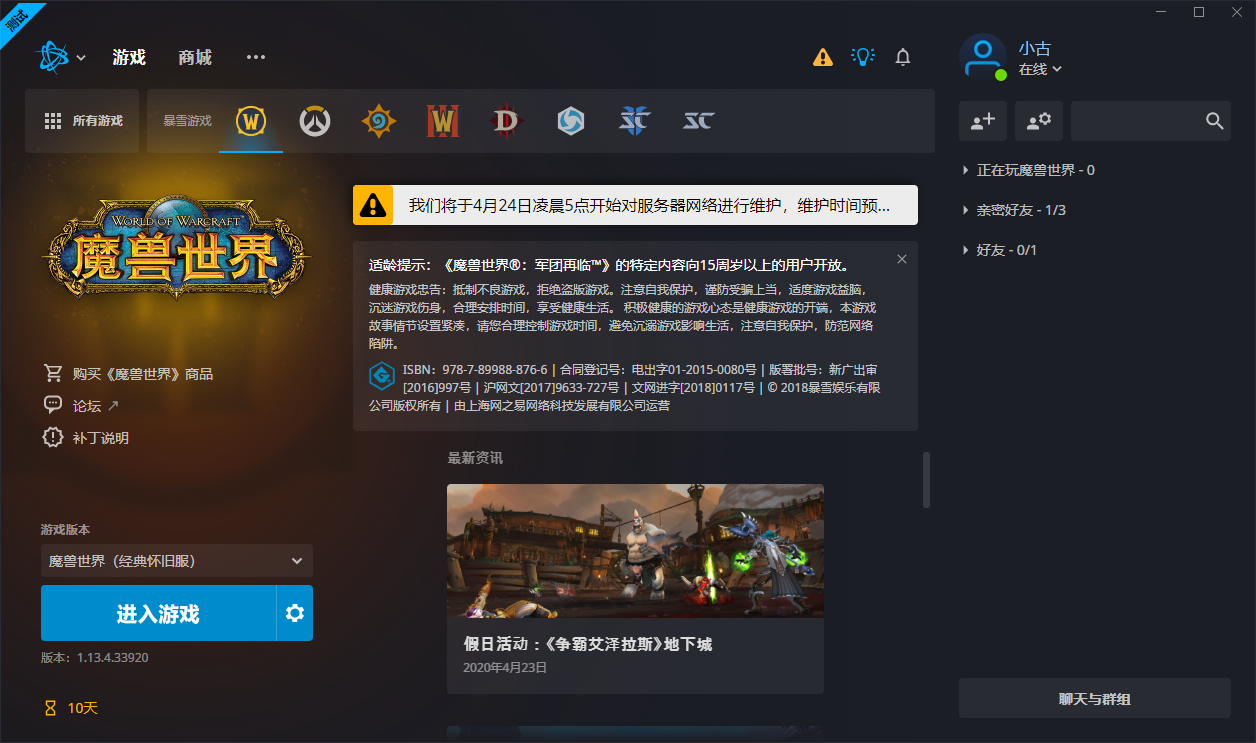The image size is (1256, 743).
Task: Open the 所有游戏 grid view
Action: [x=82, y=121]
